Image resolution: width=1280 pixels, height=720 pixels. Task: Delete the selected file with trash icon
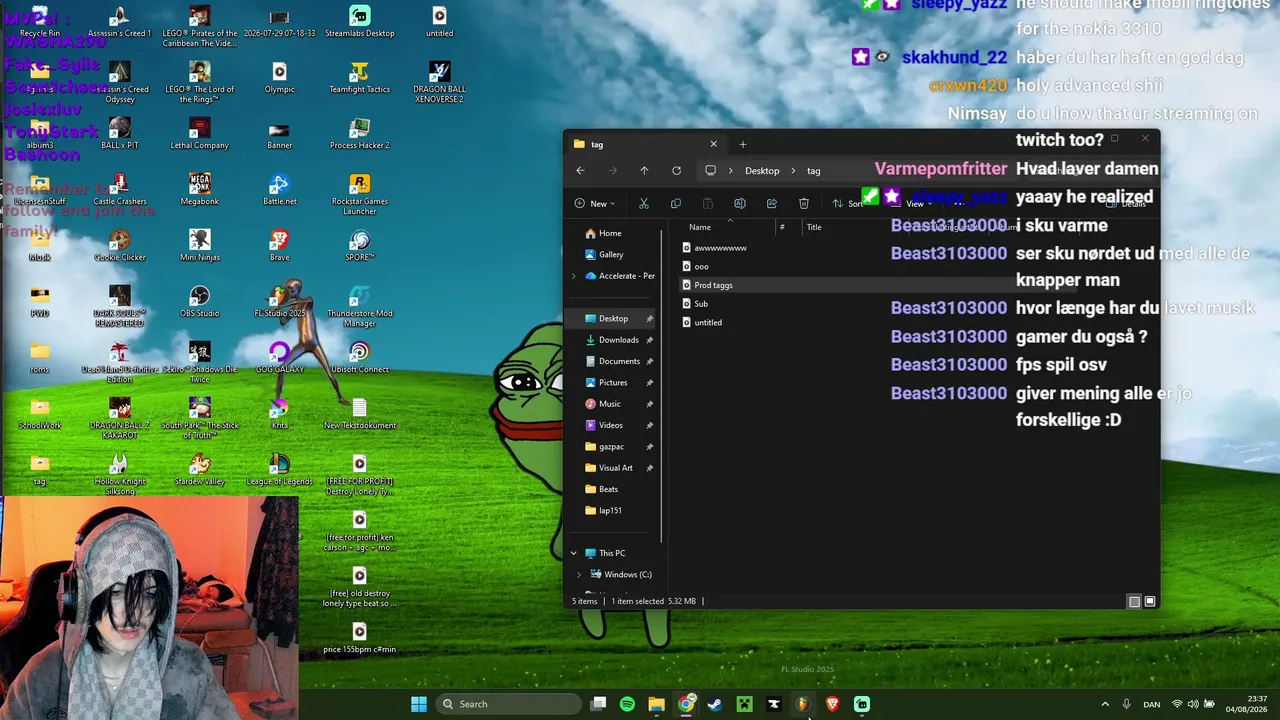coord(804,204)
